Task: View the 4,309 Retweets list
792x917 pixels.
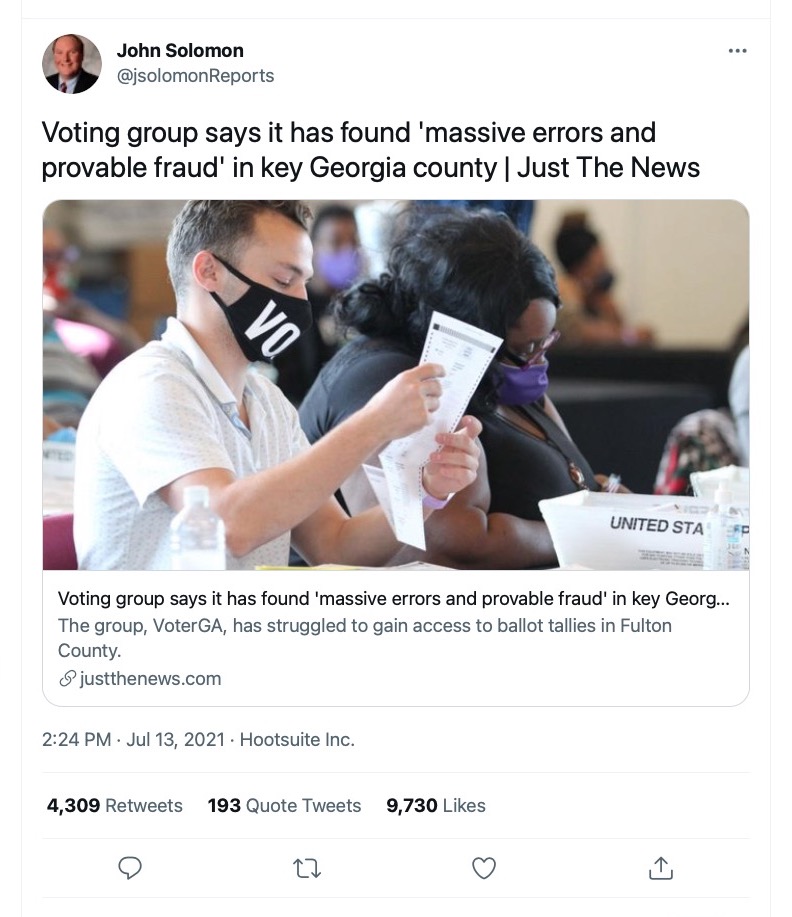Action: 115,805
